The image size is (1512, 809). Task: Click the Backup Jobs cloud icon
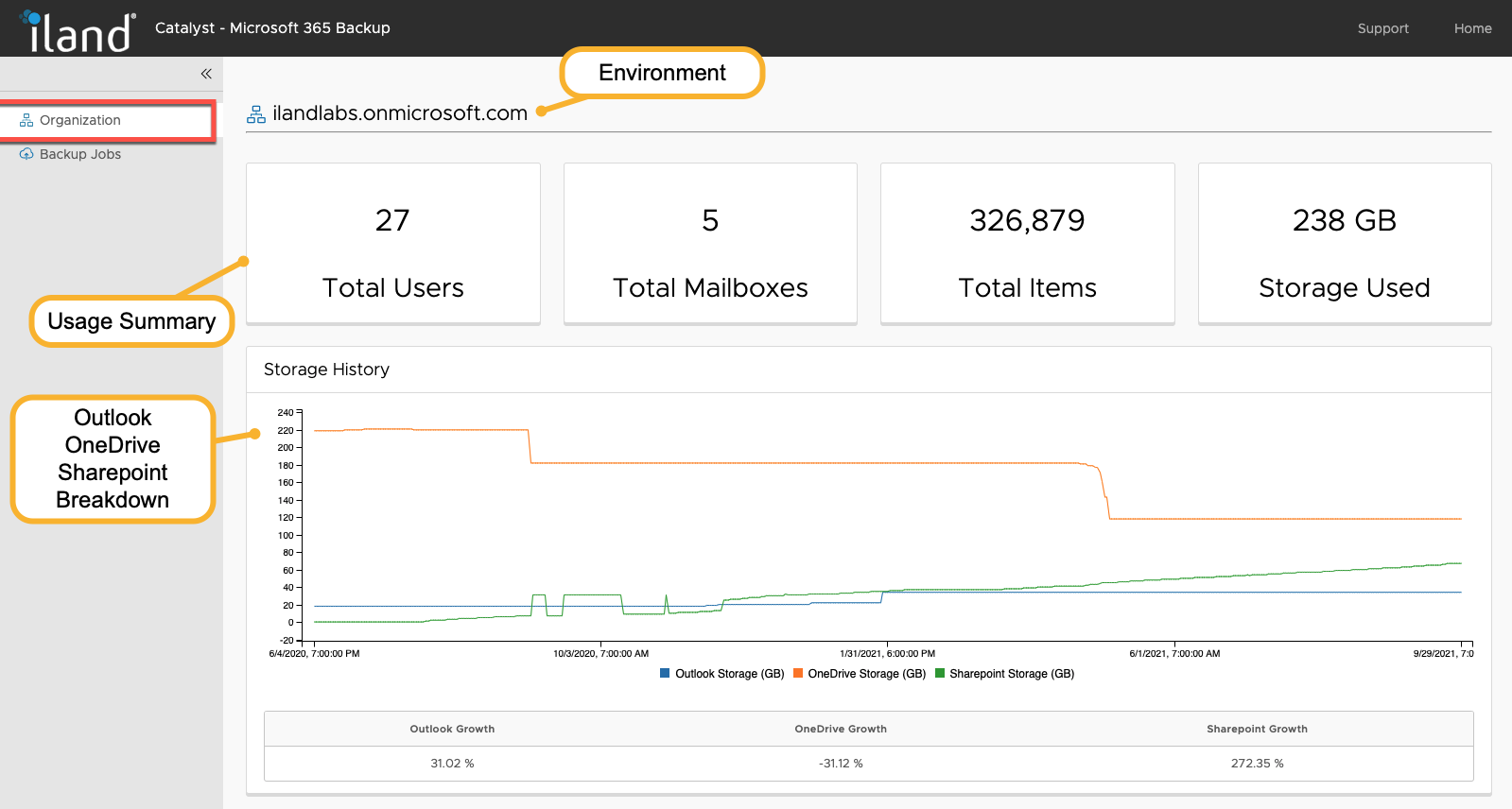[x=26, y=154]
